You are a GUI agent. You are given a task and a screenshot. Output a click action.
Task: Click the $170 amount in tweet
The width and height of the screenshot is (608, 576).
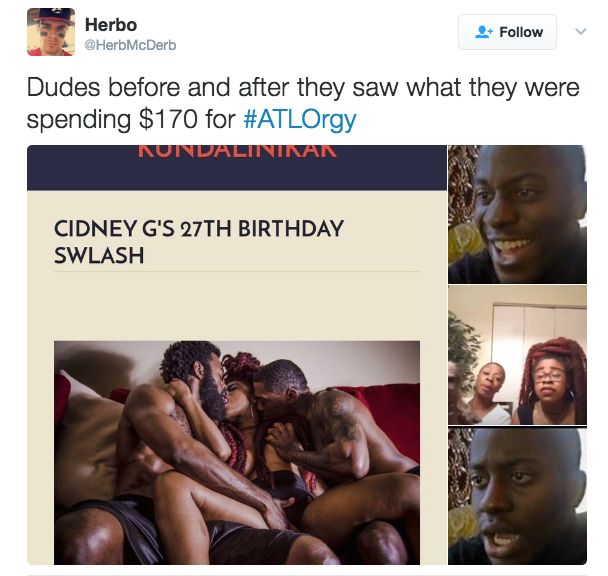(168, 119)
